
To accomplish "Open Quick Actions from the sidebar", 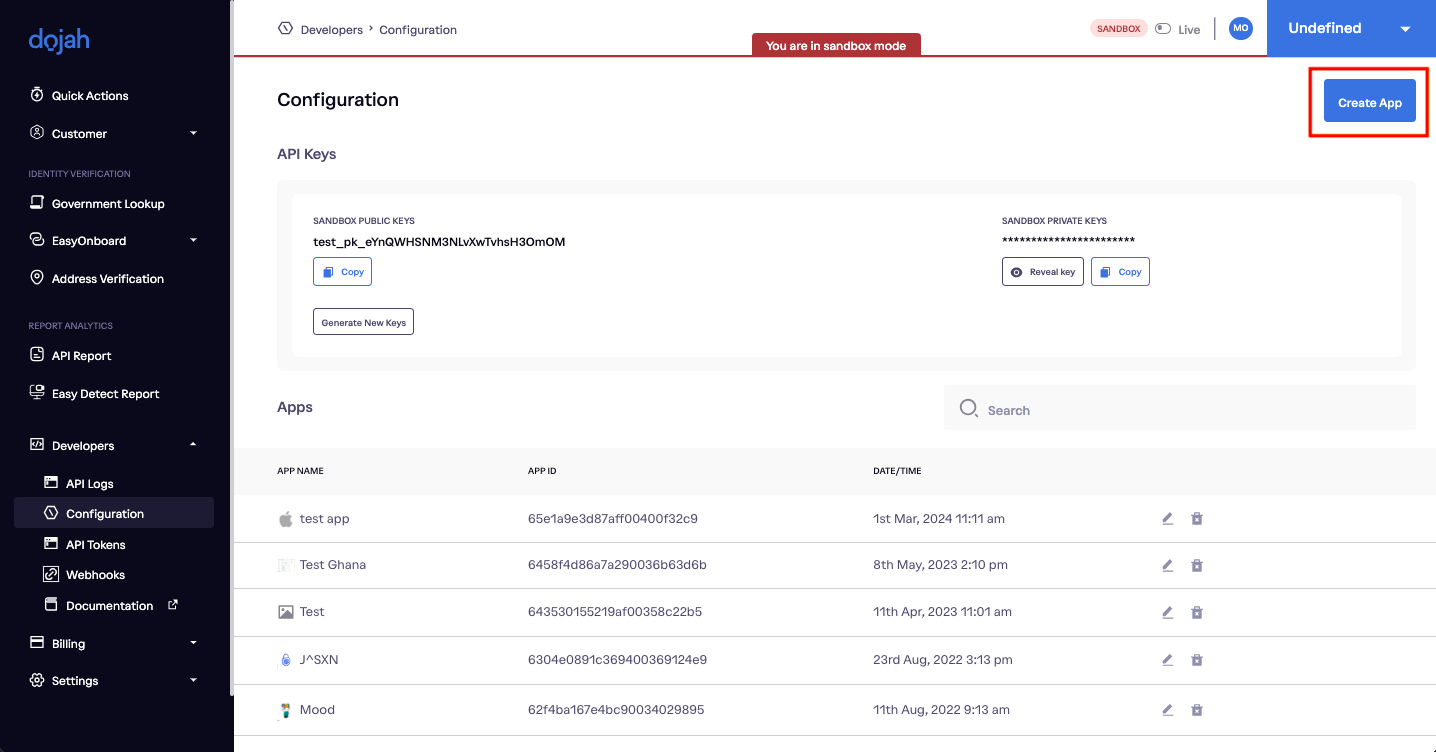I will click(x=90, y=96).
